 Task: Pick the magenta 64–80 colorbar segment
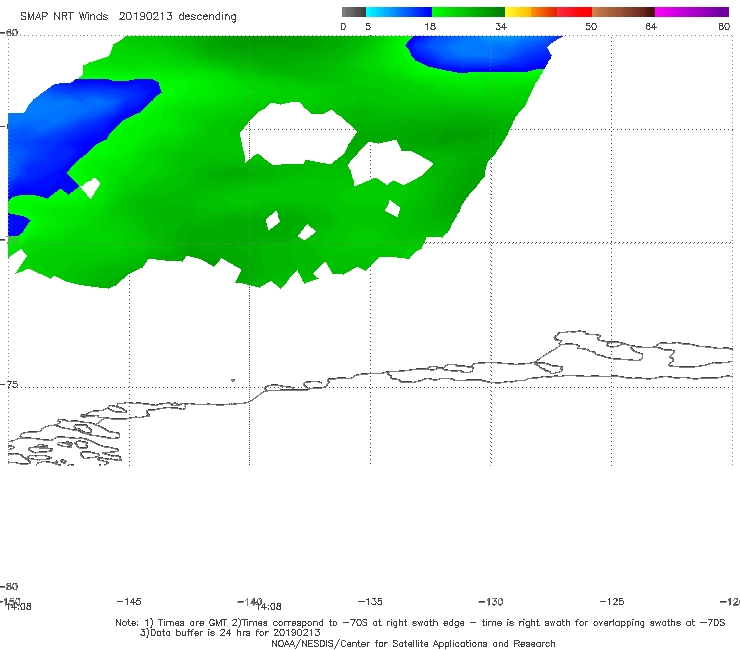click(x=692, y=12)
